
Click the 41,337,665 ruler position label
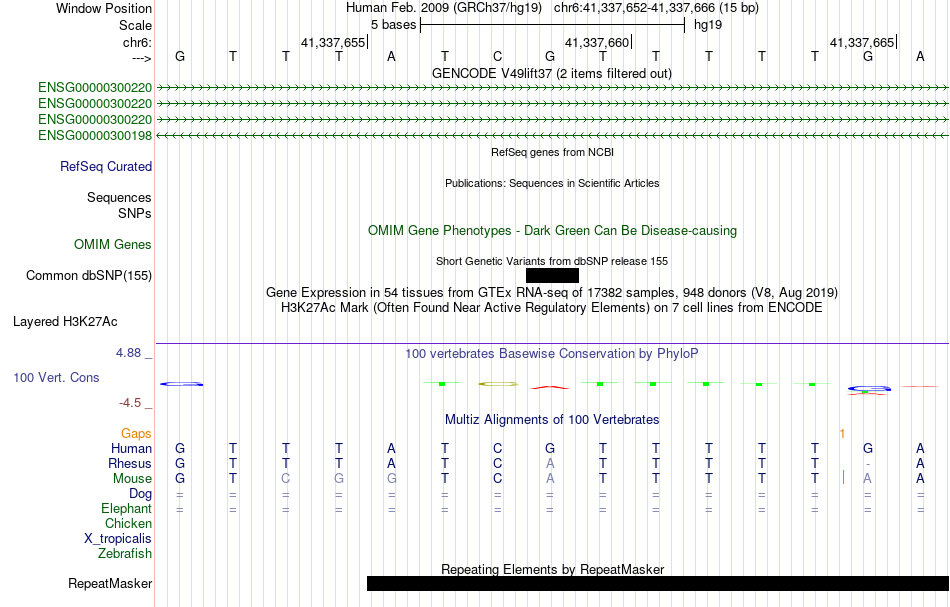[862, 42]
